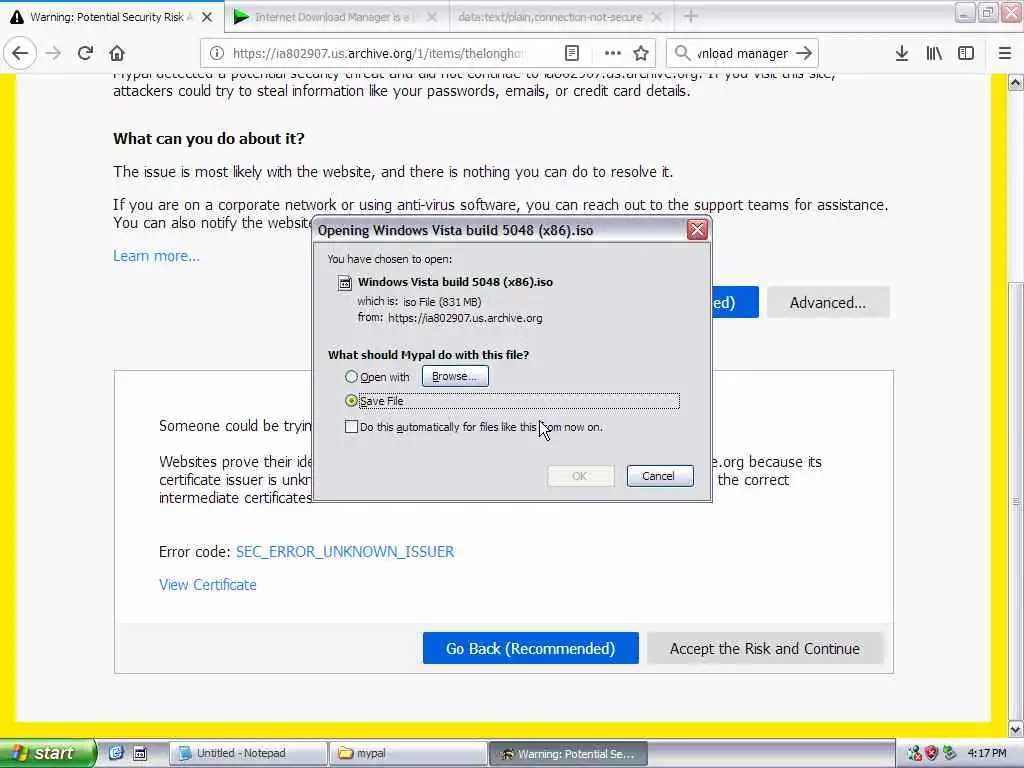The height and width of the screenshot is (768, 1024).
Task: Switch to data:text/plain connection-not-secure tab
Action: click(550, 17)
